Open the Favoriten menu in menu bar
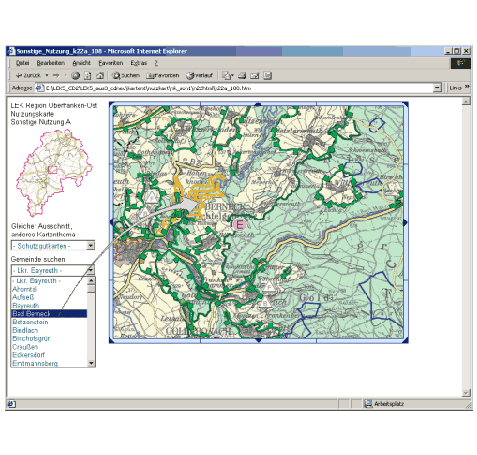 click(x=111, y=63)
